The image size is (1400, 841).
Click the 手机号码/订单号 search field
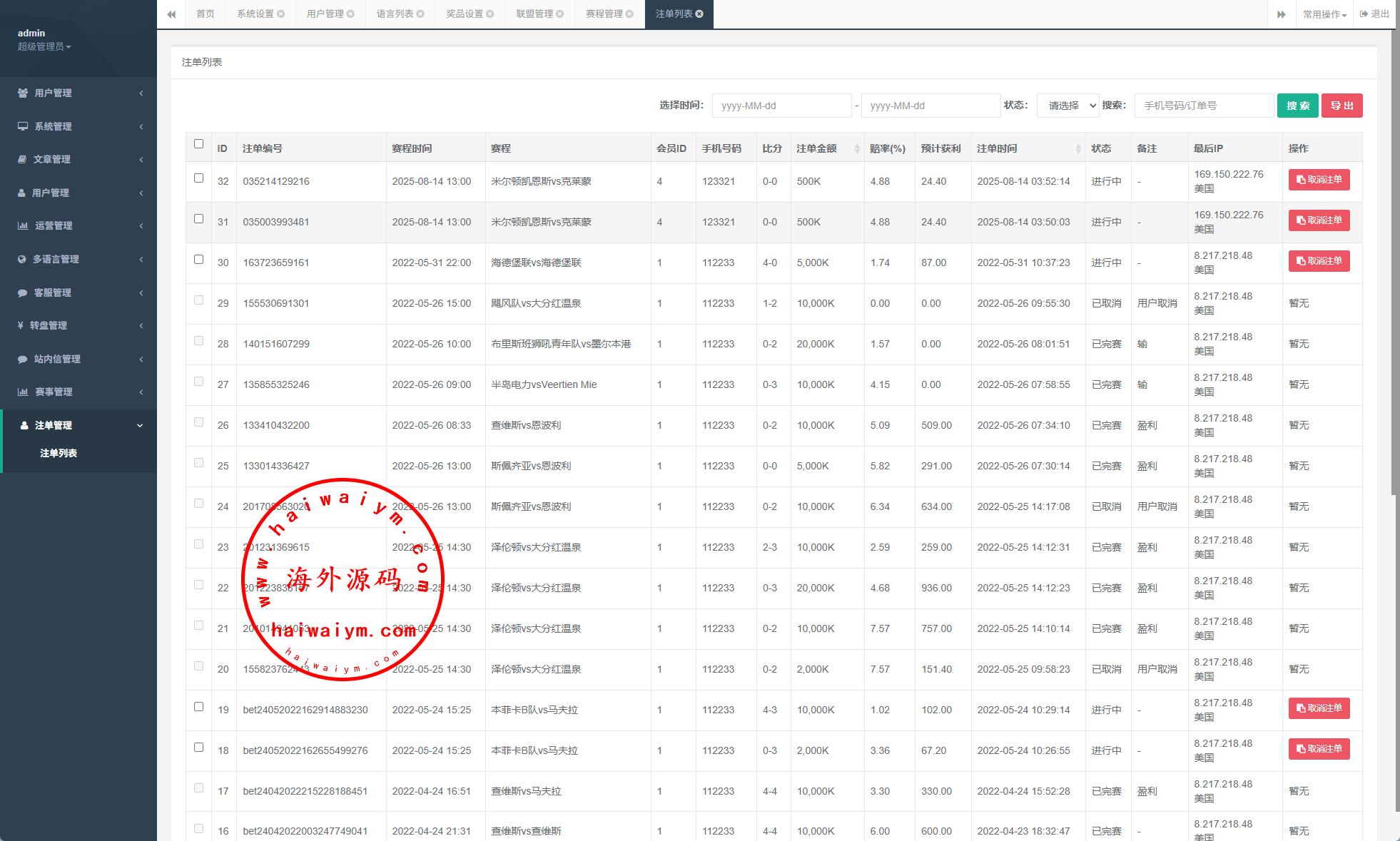coord(1203,106)
